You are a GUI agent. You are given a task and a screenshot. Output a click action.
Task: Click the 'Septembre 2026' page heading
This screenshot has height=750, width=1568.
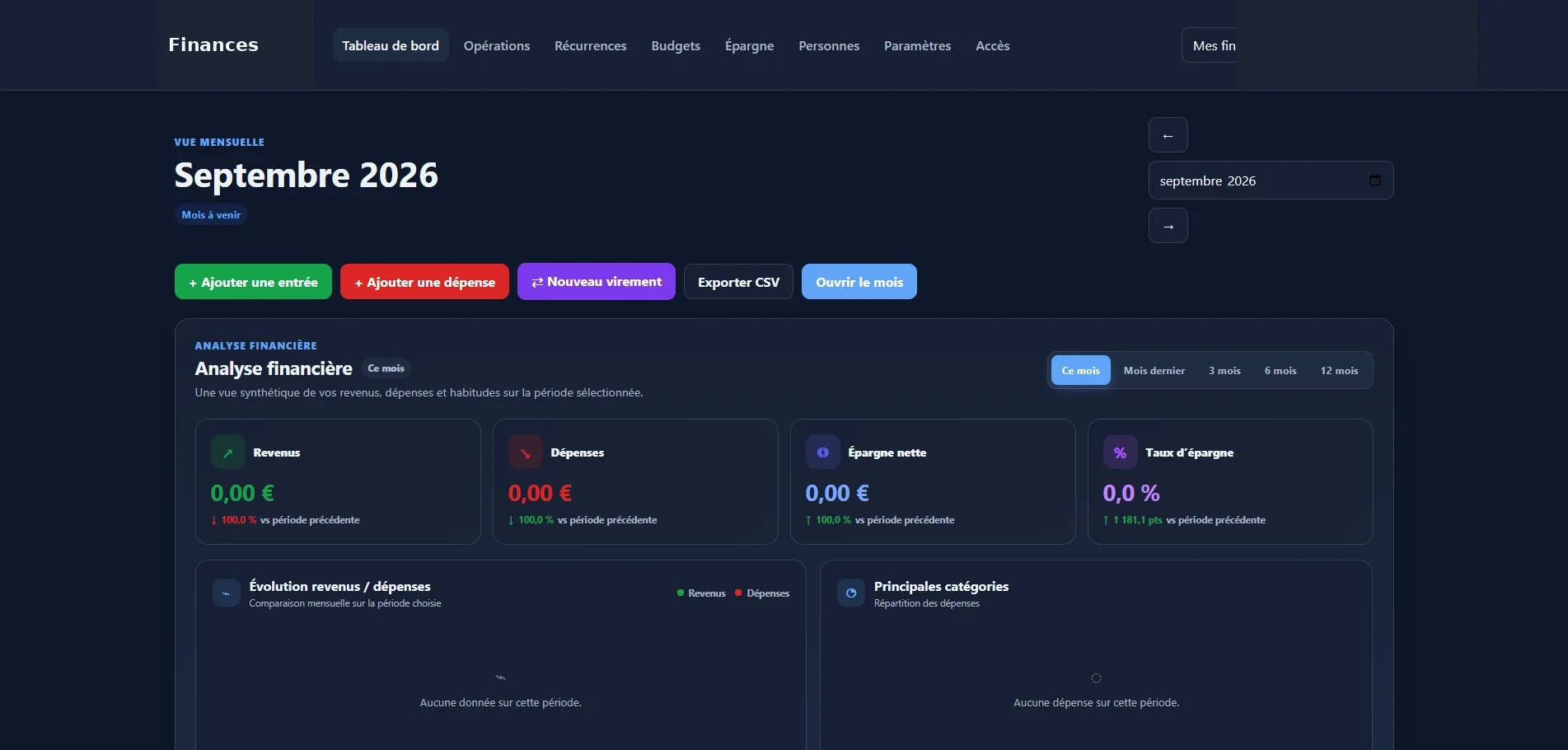(307, 175)
